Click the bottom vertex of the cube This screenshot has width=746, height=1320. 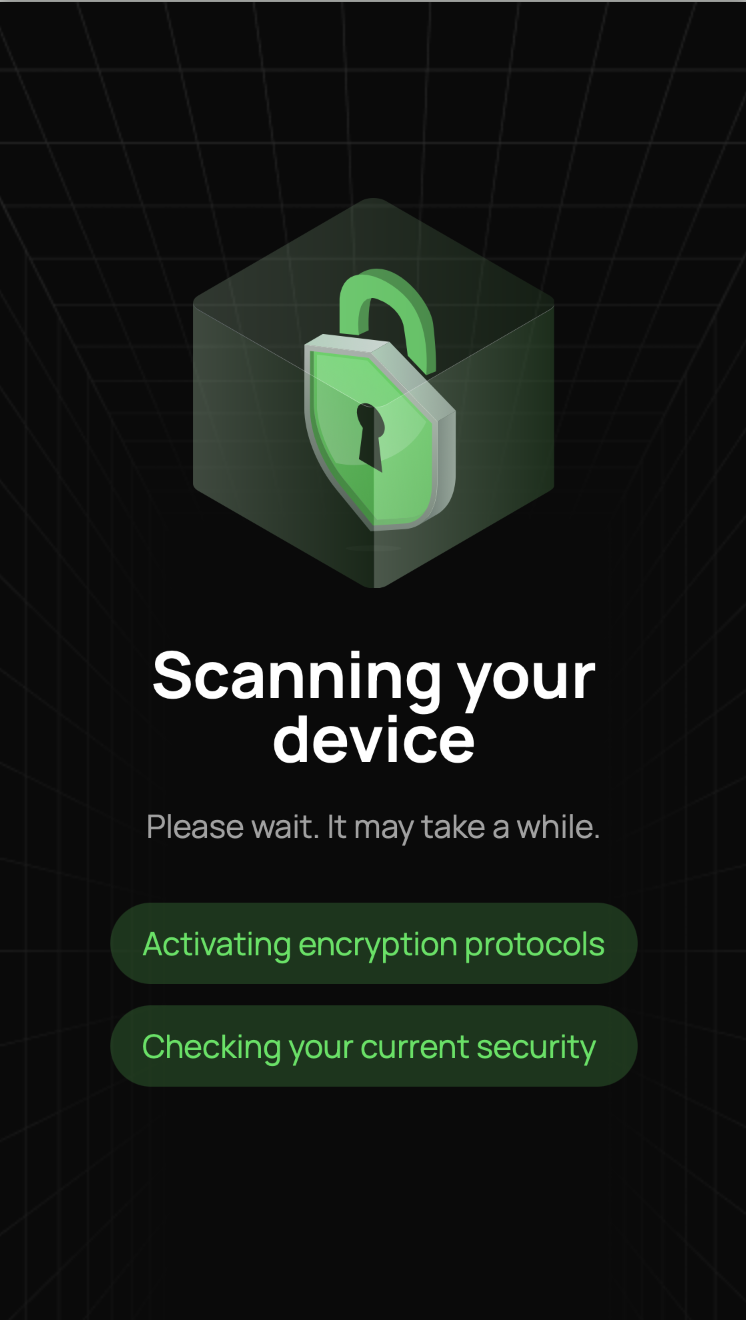tap(375, 583)
